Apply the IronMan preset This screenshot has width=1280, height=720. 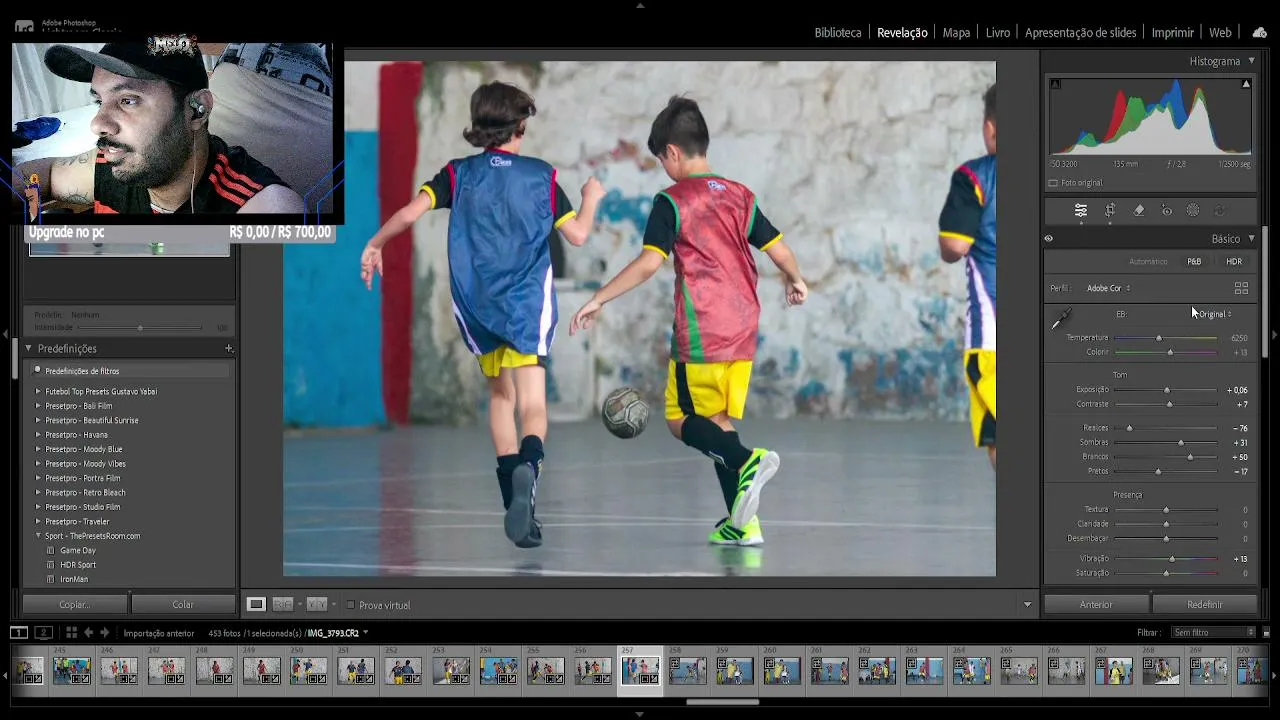(74, 579)
